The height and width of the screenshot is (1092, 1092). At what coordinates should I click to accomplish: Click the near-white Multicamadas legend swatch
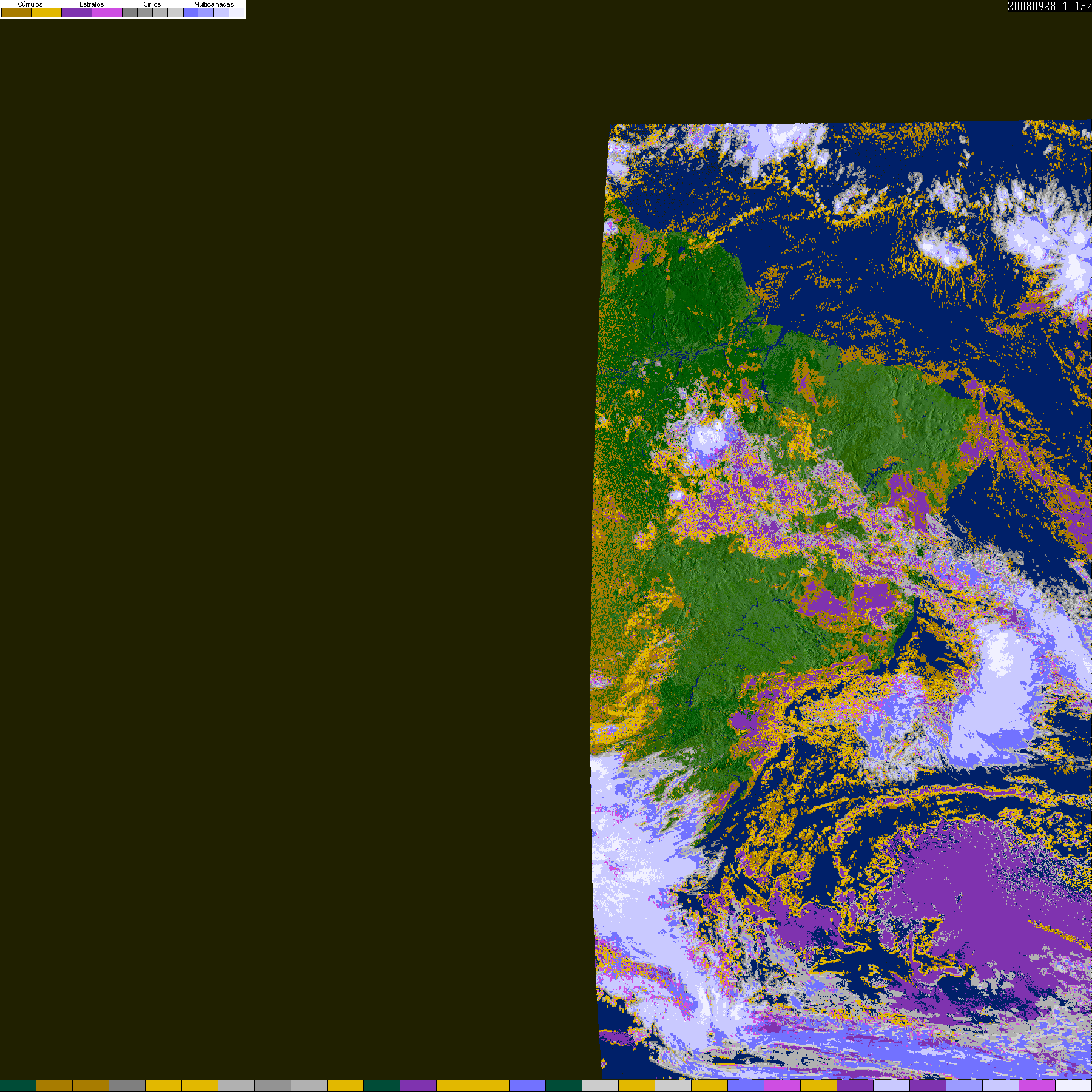pyautogui.click(x=237, y=12)
